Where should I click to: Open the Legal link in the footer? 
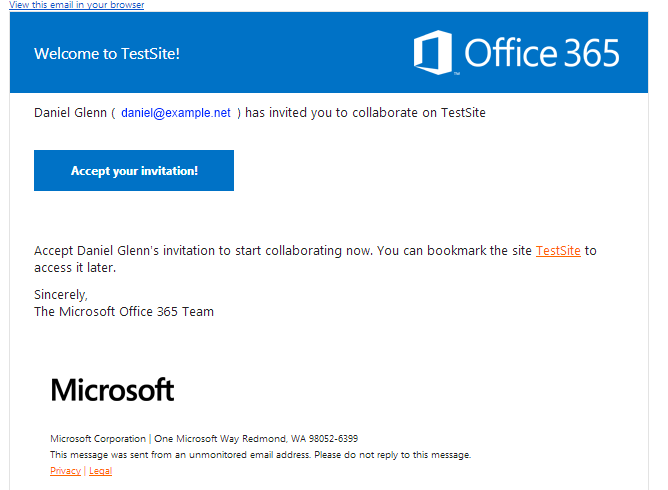[x=100, y=471]
